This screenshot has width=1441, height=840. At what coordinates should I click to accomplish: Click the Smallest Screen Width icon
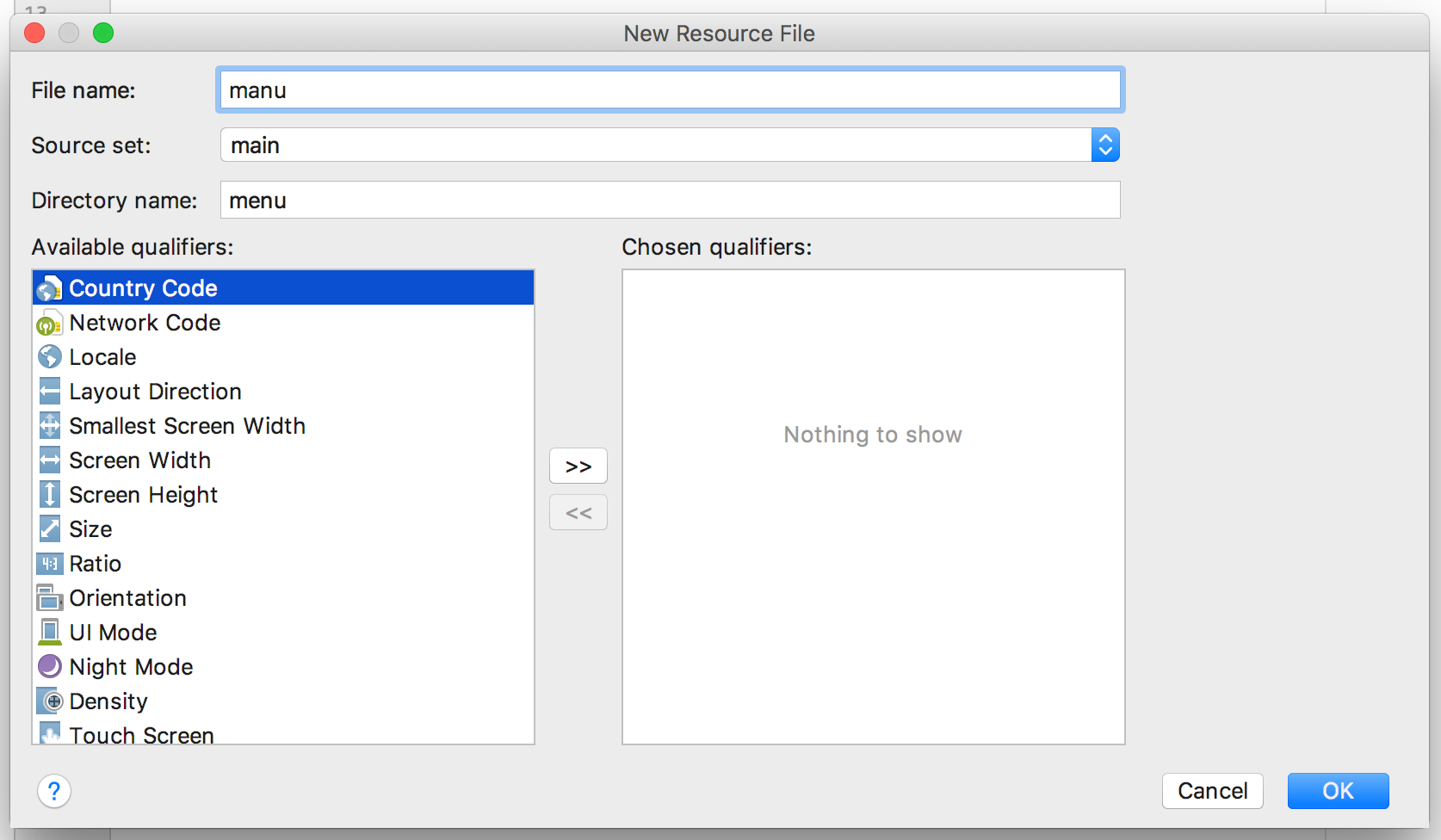(50, 426)
